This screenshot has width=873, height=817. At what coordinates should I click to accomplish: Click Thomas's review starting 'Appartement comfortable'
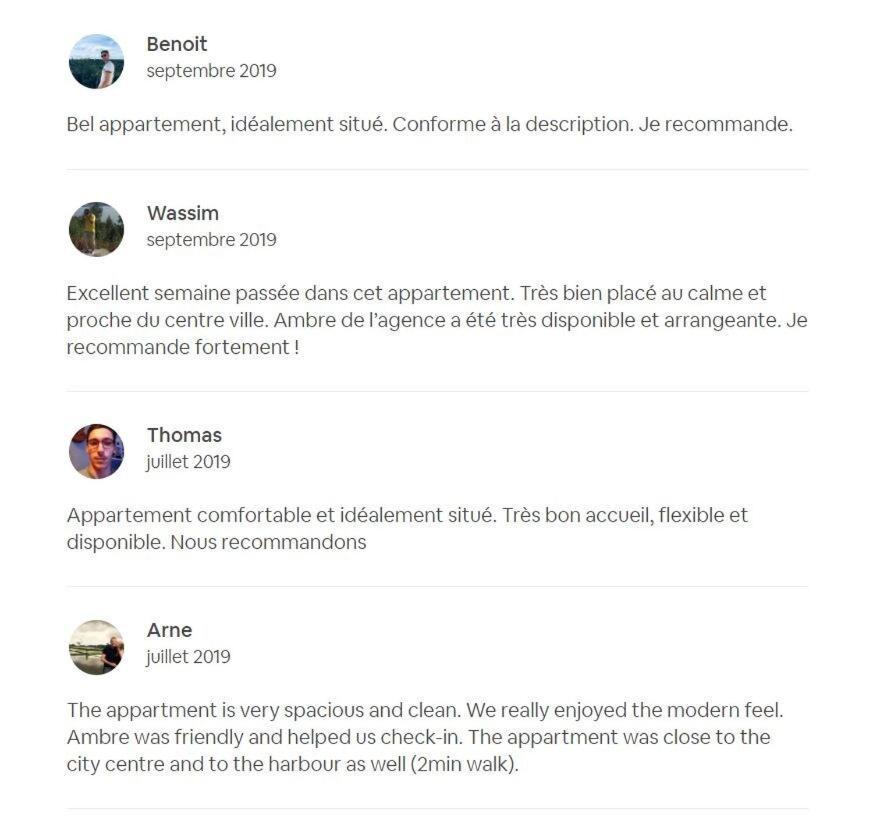tap(407, 529)
